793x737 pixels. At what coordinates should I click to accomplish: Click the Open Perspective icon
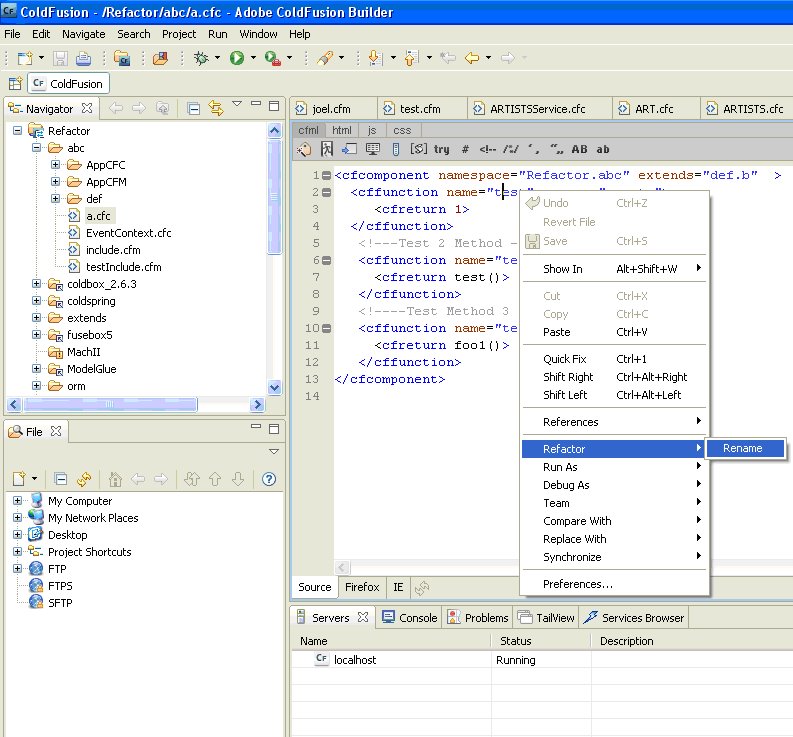pyautogui.click(x=15, y=83)
